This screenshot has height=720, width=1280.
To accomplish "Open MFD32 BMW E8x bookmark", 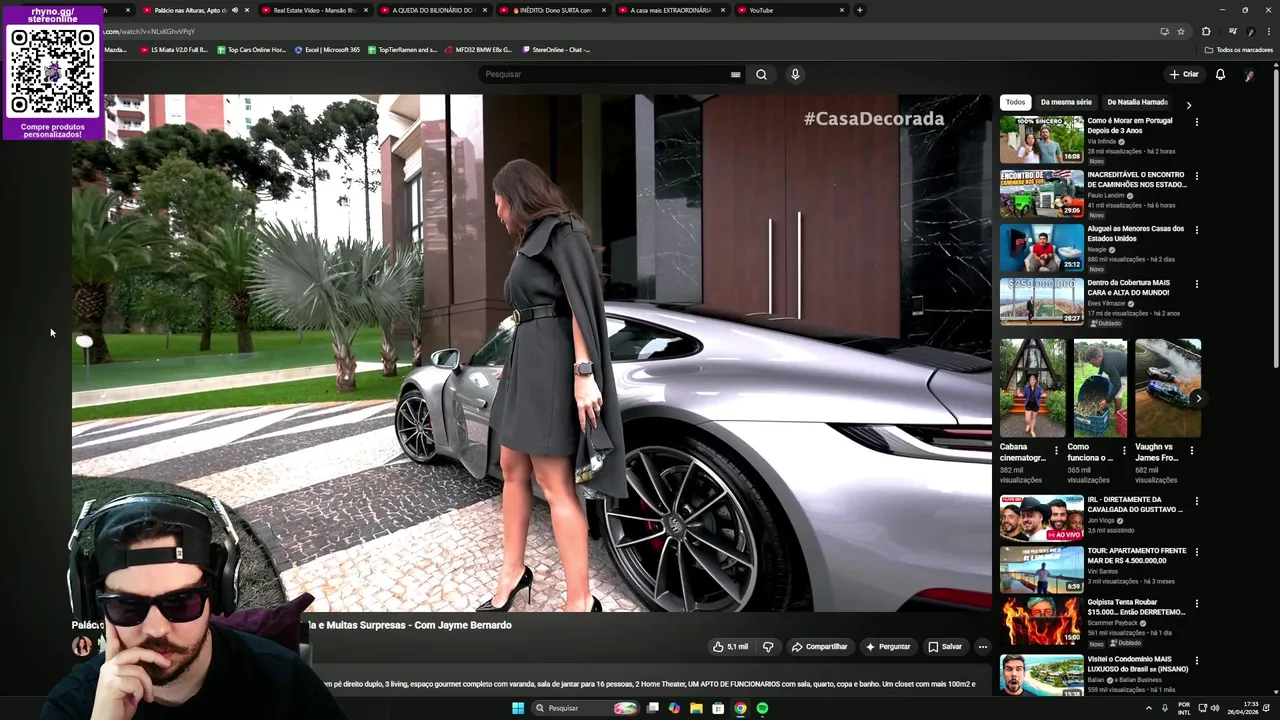I will point(478,49).
